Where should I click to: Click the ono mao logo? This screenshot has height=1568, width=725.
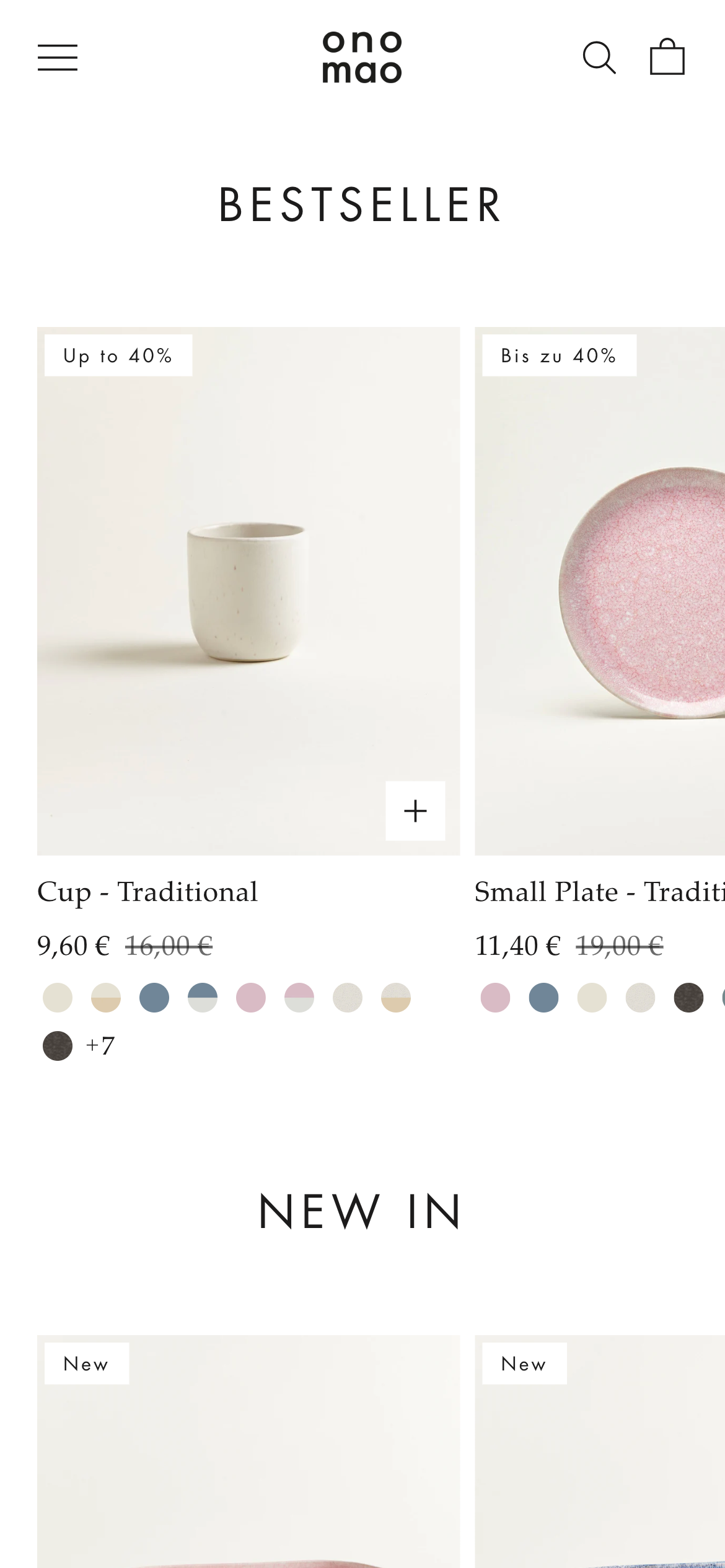[362, 57]
